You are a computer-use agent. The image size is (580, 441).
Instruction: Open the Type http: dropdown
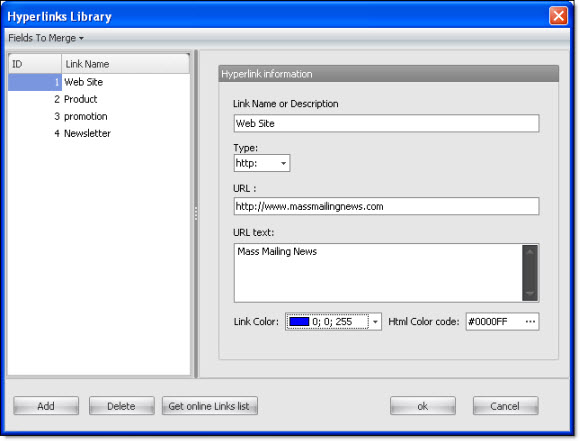point(262,163)
